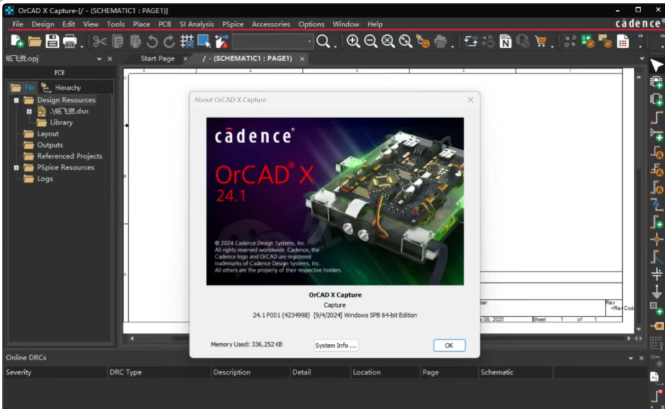Open the New document toolbar icon
The image size is (665, 409).
(17, 42)
